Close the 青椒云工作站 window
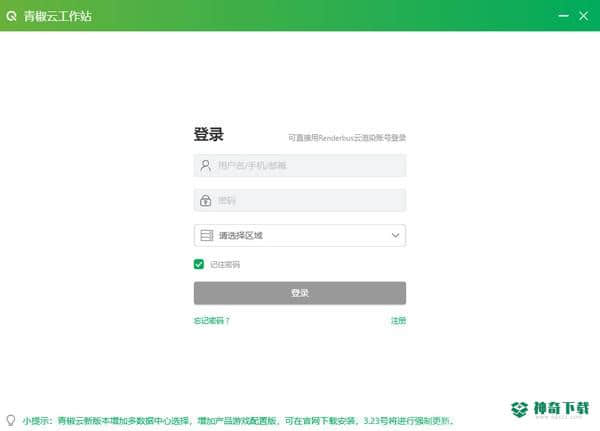This screenshot has width=600, height=431. (584, 16)
